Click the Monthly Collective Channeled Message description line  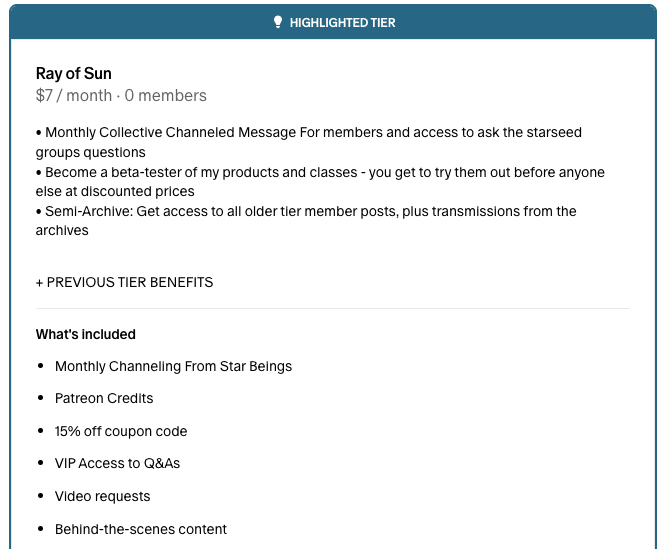point(309,142)
